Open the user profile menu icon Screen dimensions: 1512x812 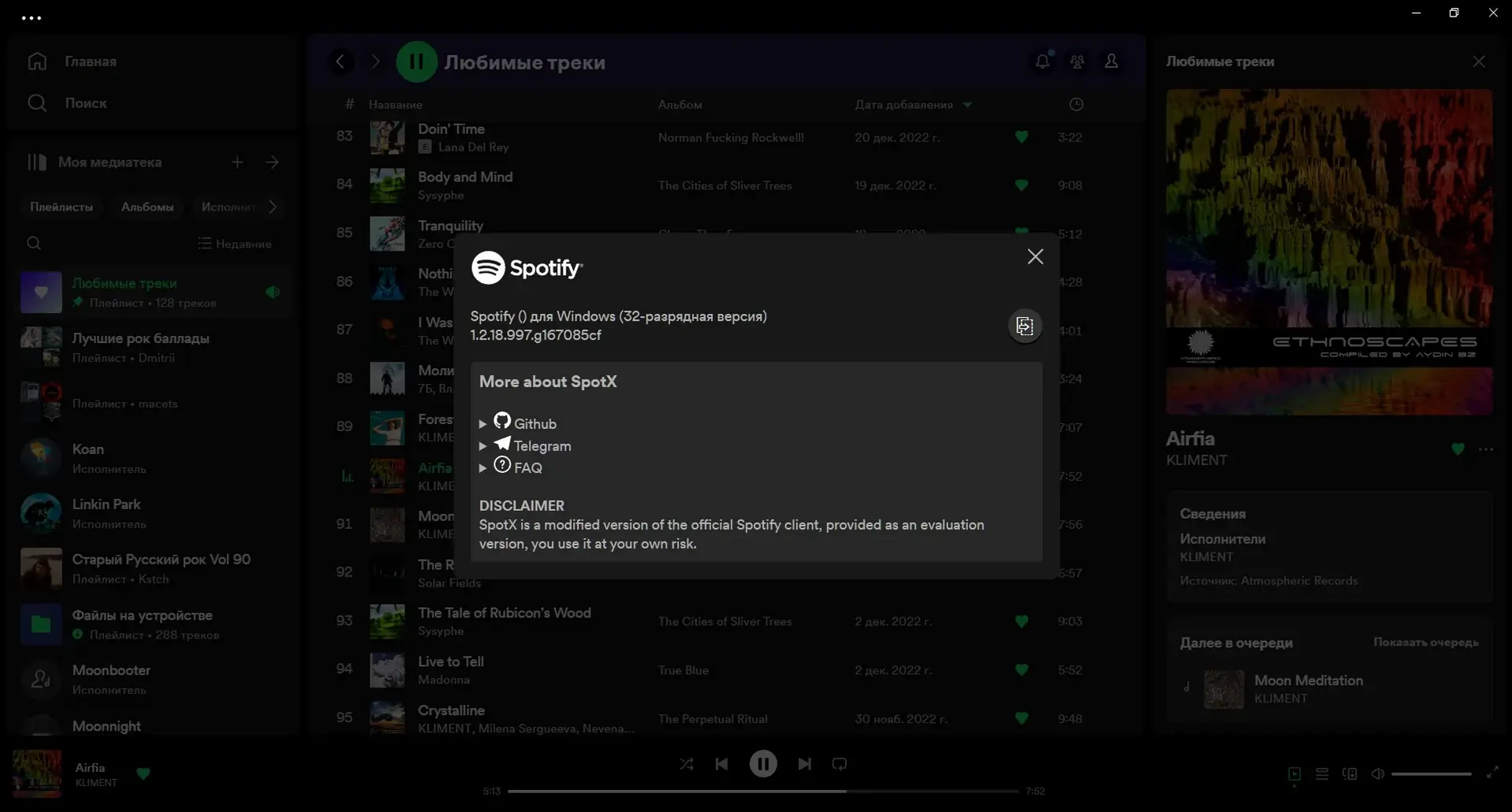(1112, 61)
